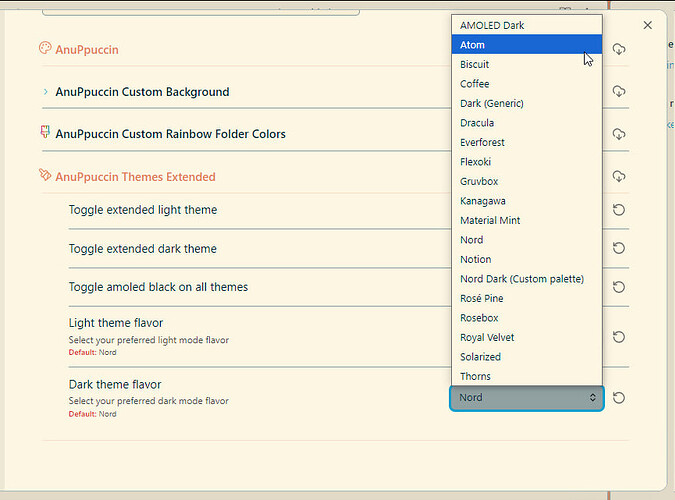Click the Dark theme flavor title
This screenshot has height=500, width=675.
115,384
